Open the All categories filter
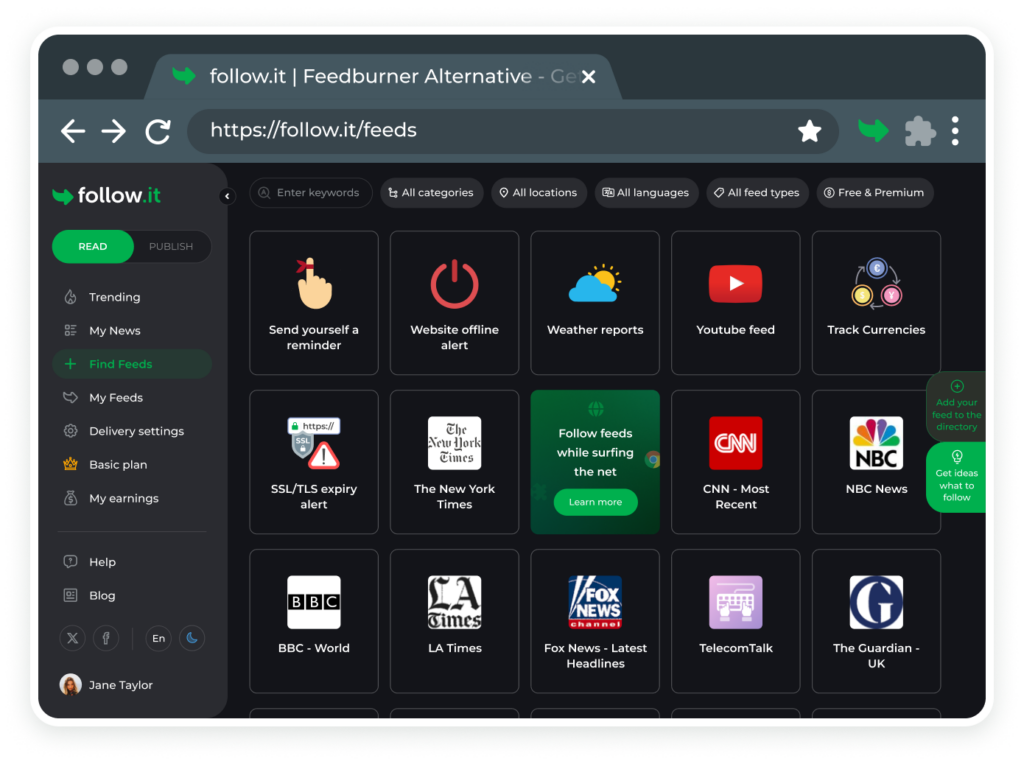 click(x=432, y=193)
